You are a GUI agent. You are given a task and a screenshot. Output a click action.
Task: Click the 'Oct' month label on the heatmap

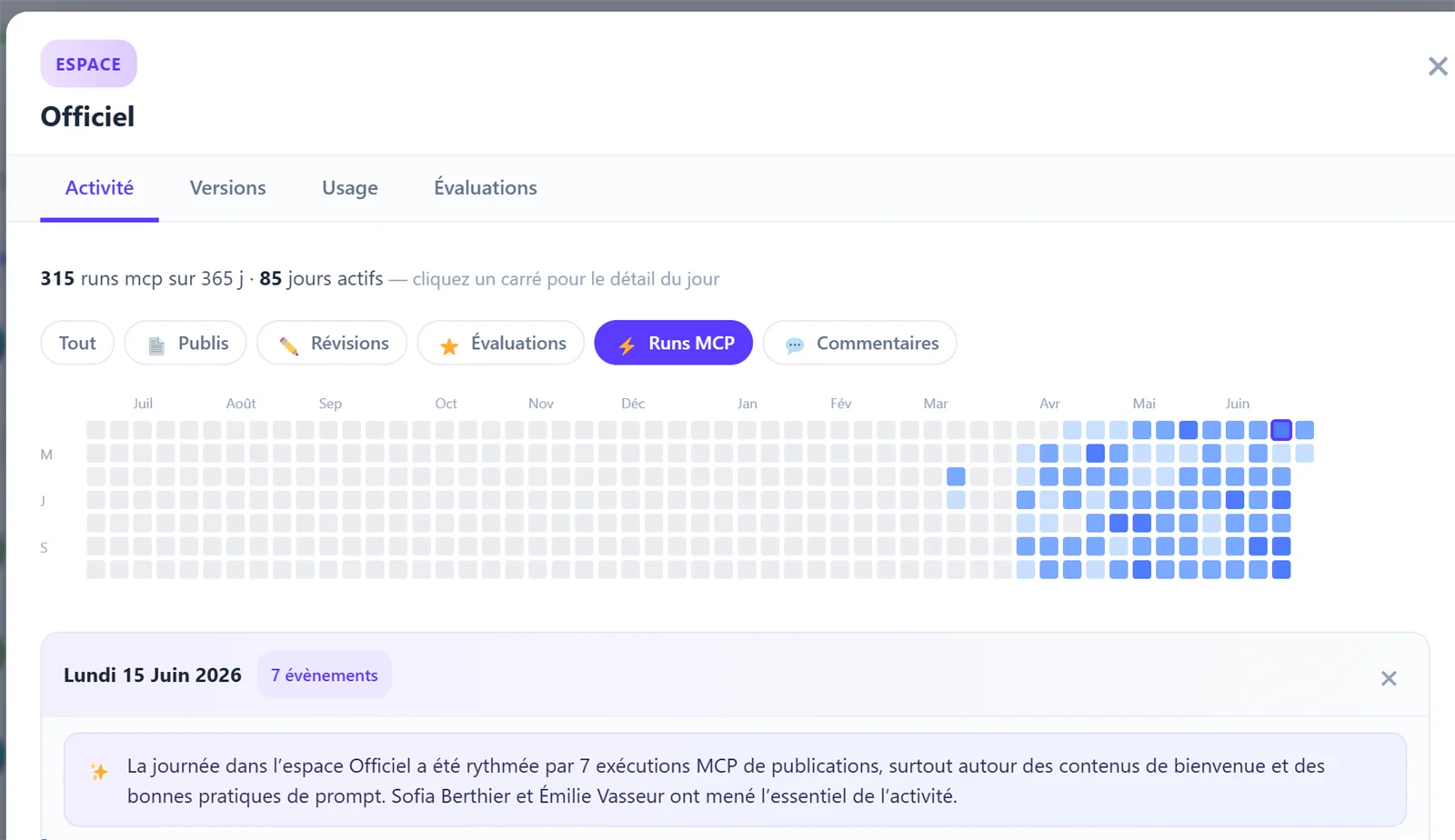(x=446, y=404)
